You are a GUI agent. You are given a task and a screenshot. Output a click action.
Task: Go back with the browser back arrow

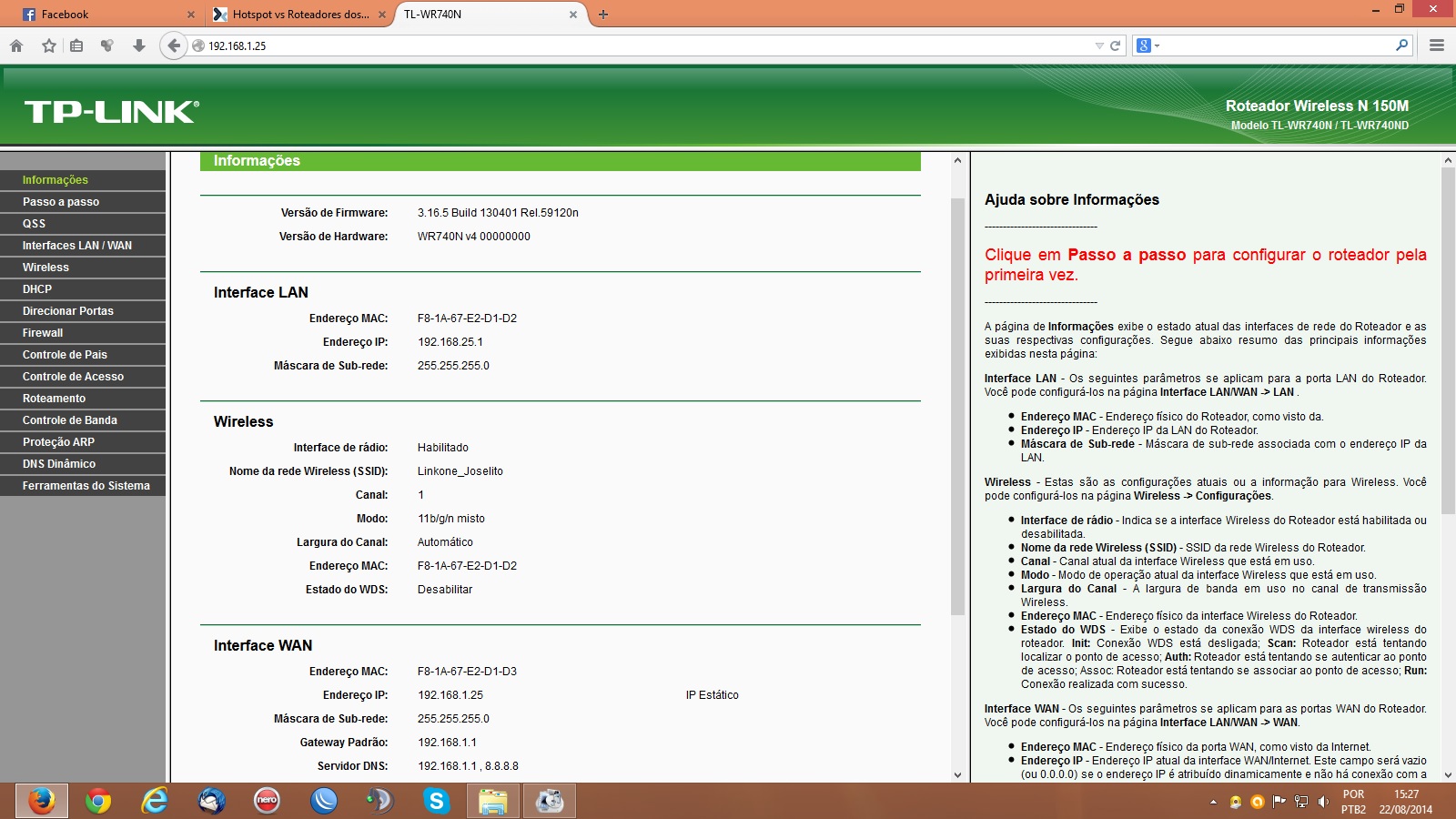click(x=174, y=45)
